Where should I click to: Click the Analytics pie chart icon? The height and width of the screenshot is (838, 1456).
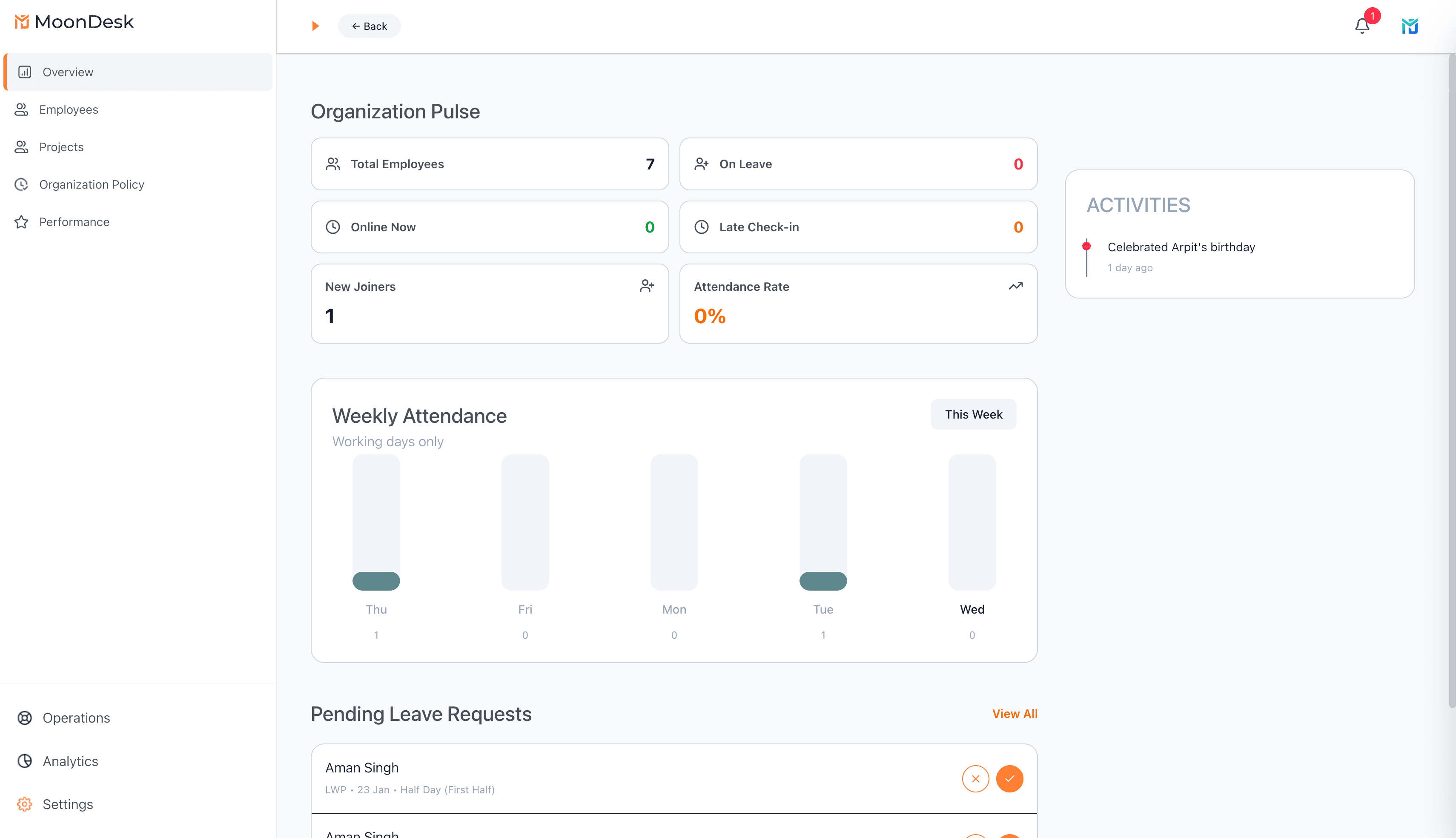pyautogui.click(x=24, y=761)
